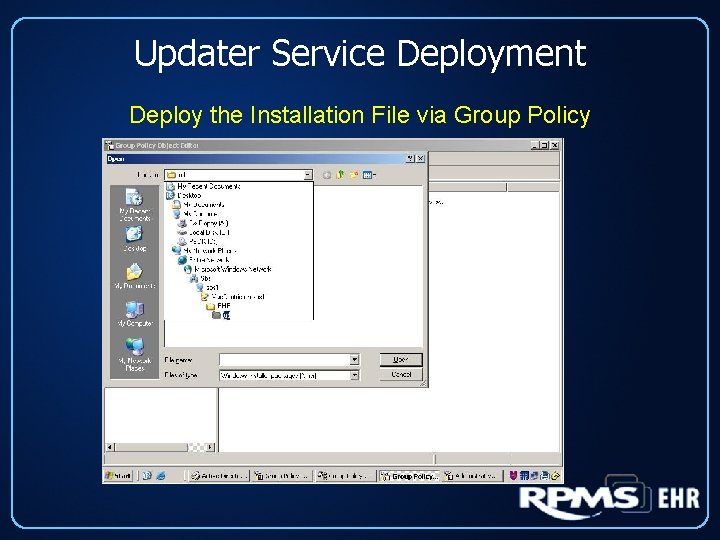
Task: Expand the File name dropdown arrow
Action: pos(354,360)
